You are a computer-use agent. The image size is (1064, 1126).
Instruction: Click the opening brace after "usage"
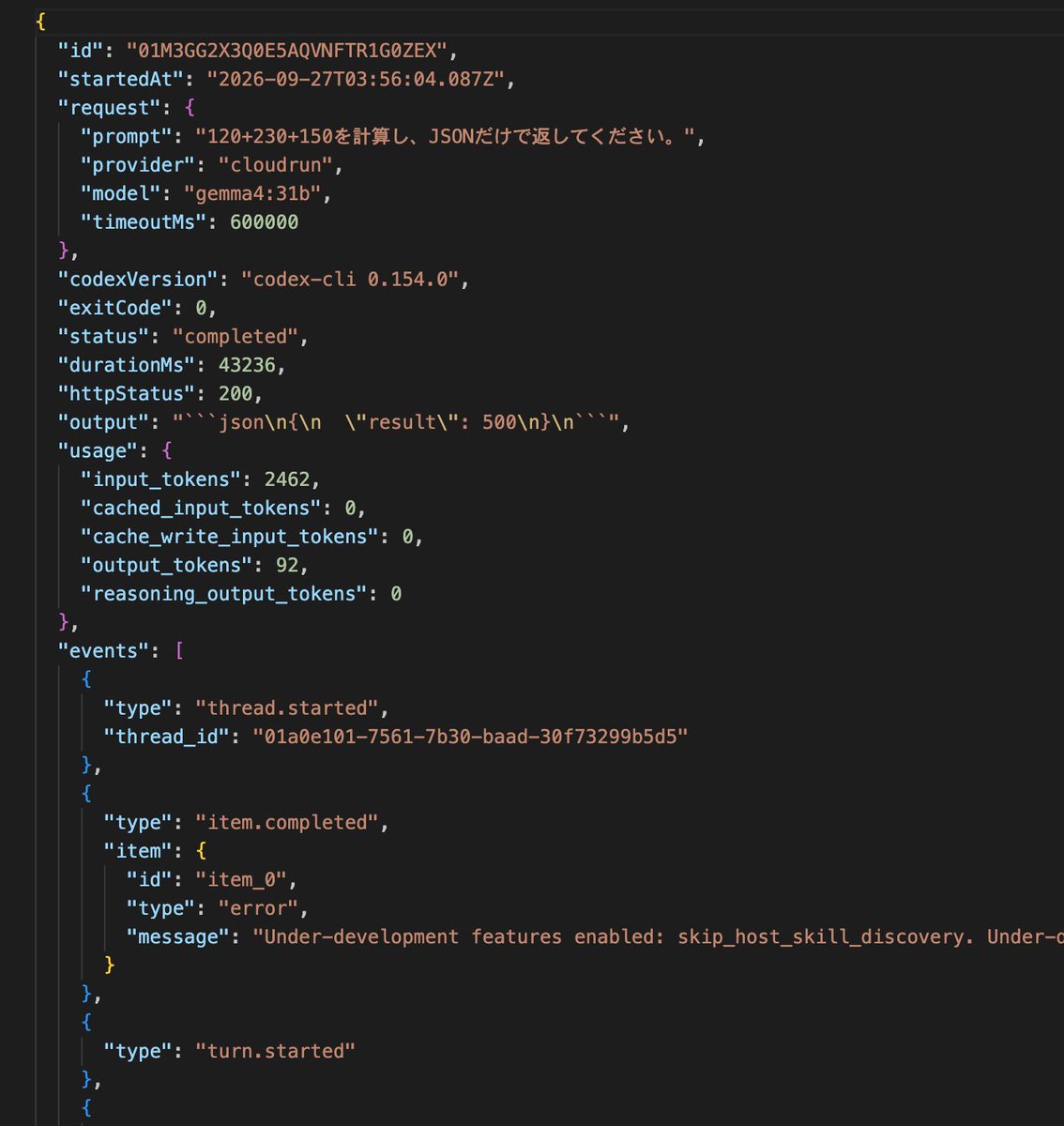point(167,450)
